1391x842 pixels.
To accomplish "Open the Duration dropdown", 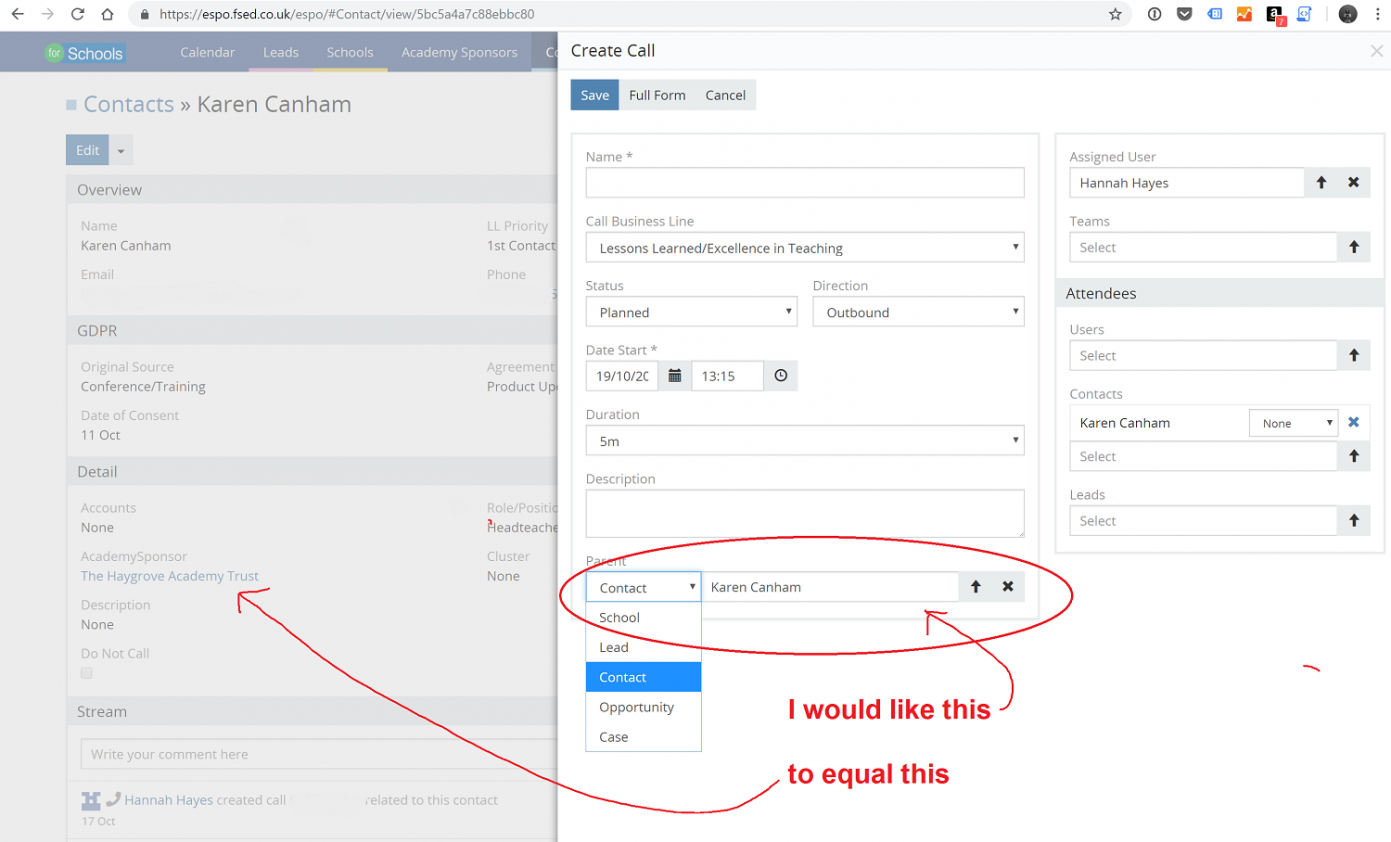I will click(805, 440).
